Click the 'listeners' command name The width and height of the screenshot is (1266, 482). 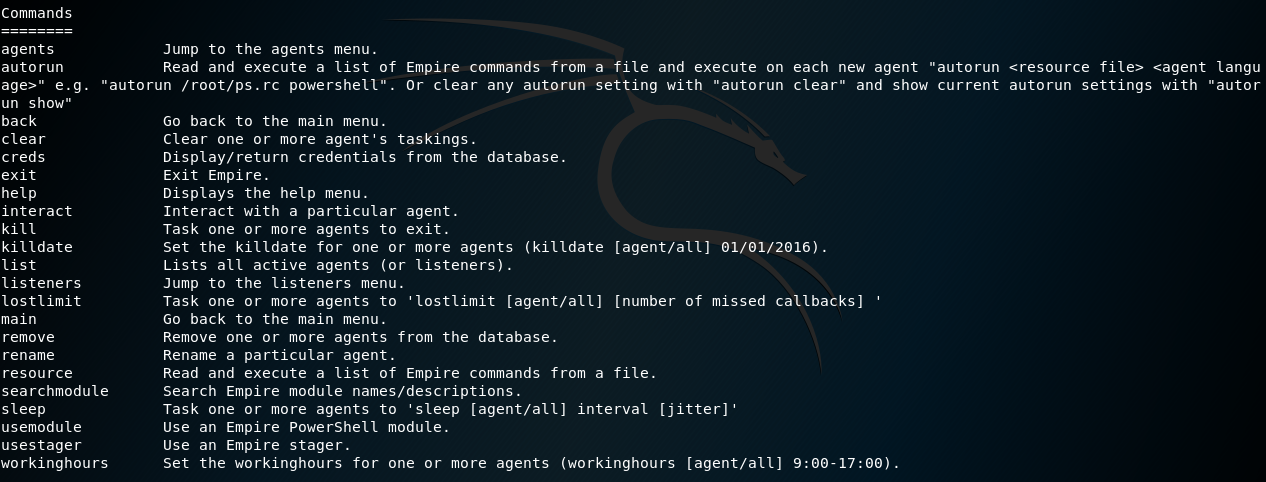pos(41,283)
